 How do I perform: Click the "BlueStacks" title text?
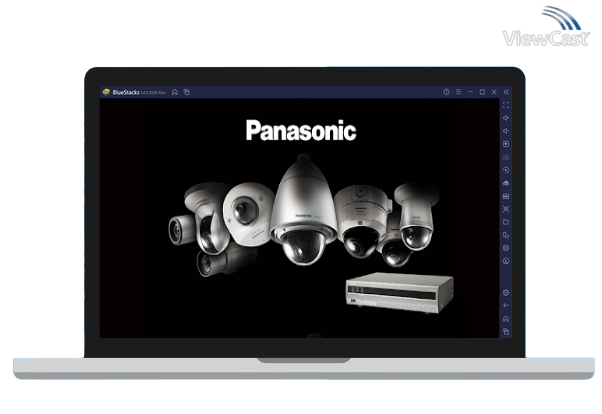[126, 92]
